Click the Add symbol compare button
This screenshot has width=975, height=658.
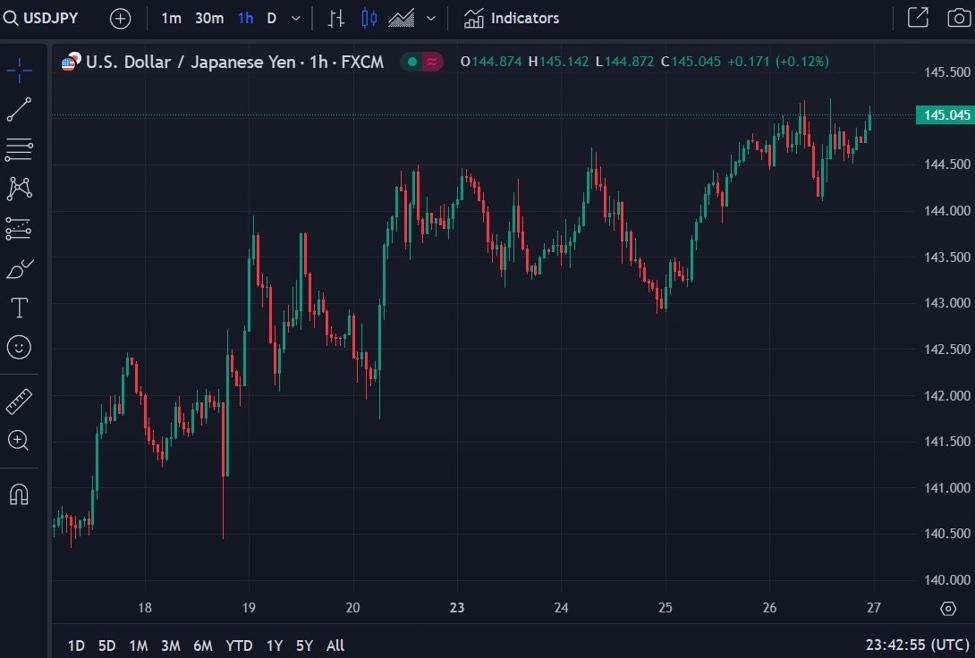click(120, 18)
